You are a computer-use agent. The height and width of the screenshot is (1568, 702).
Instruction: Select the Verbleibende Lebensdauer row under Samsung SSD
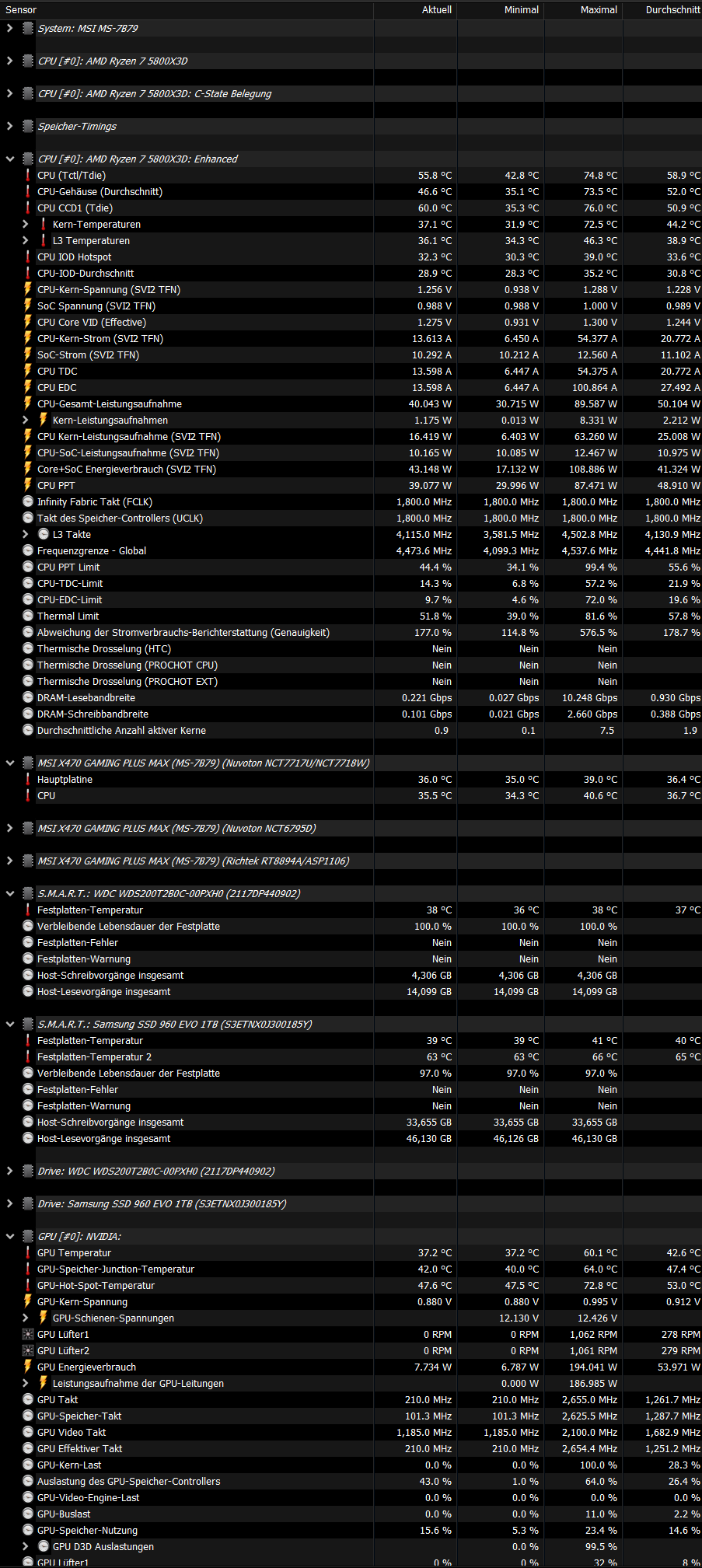point(351,1073)
